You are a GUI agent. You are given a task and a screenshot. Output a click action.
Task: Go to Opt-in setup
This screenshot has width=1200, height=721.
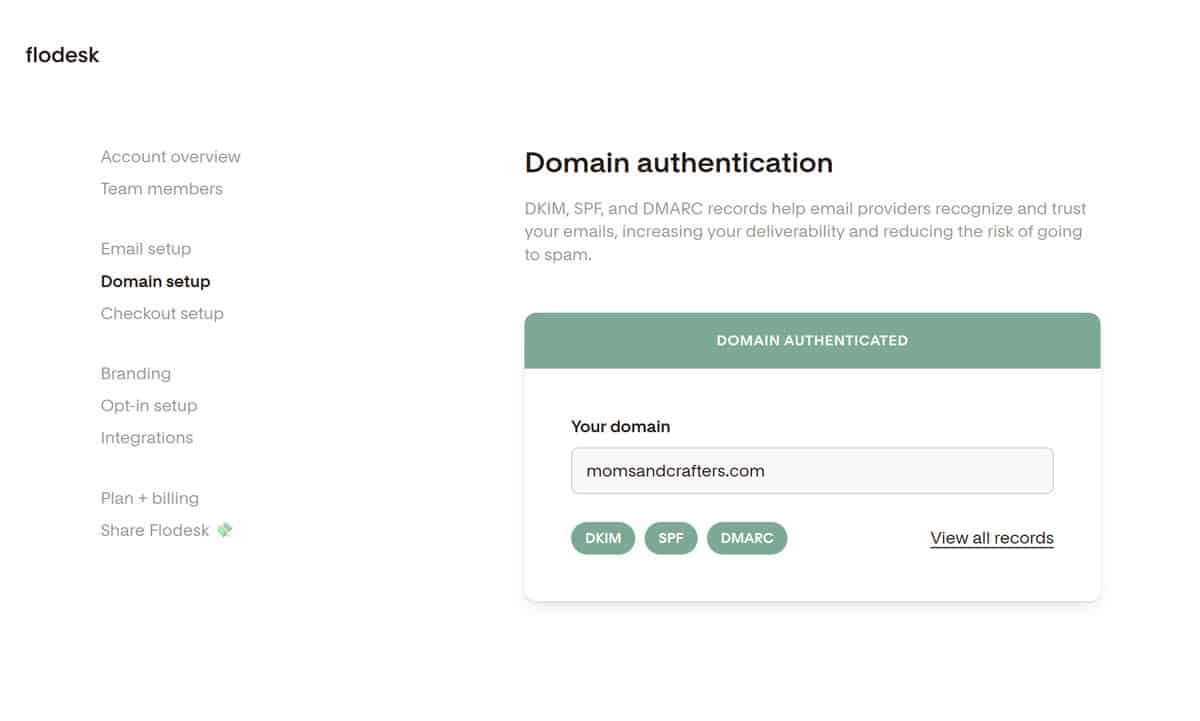pyautogui.click(x=148, y=406)
